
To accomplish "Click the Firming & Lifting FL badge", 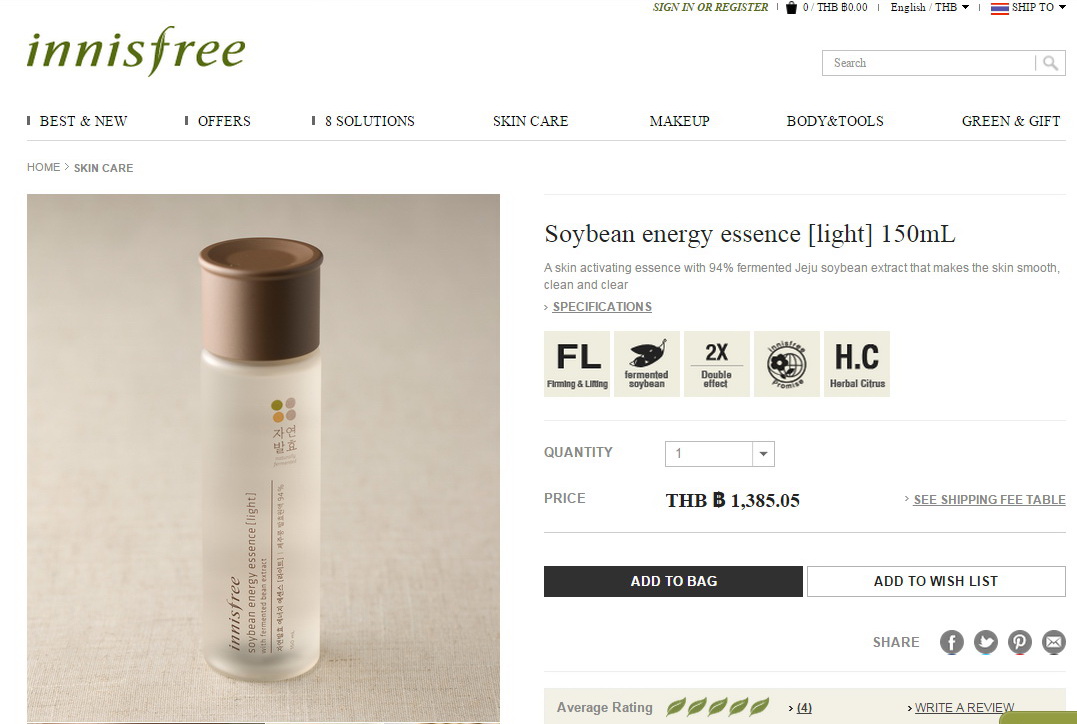I will coord(577,364).
